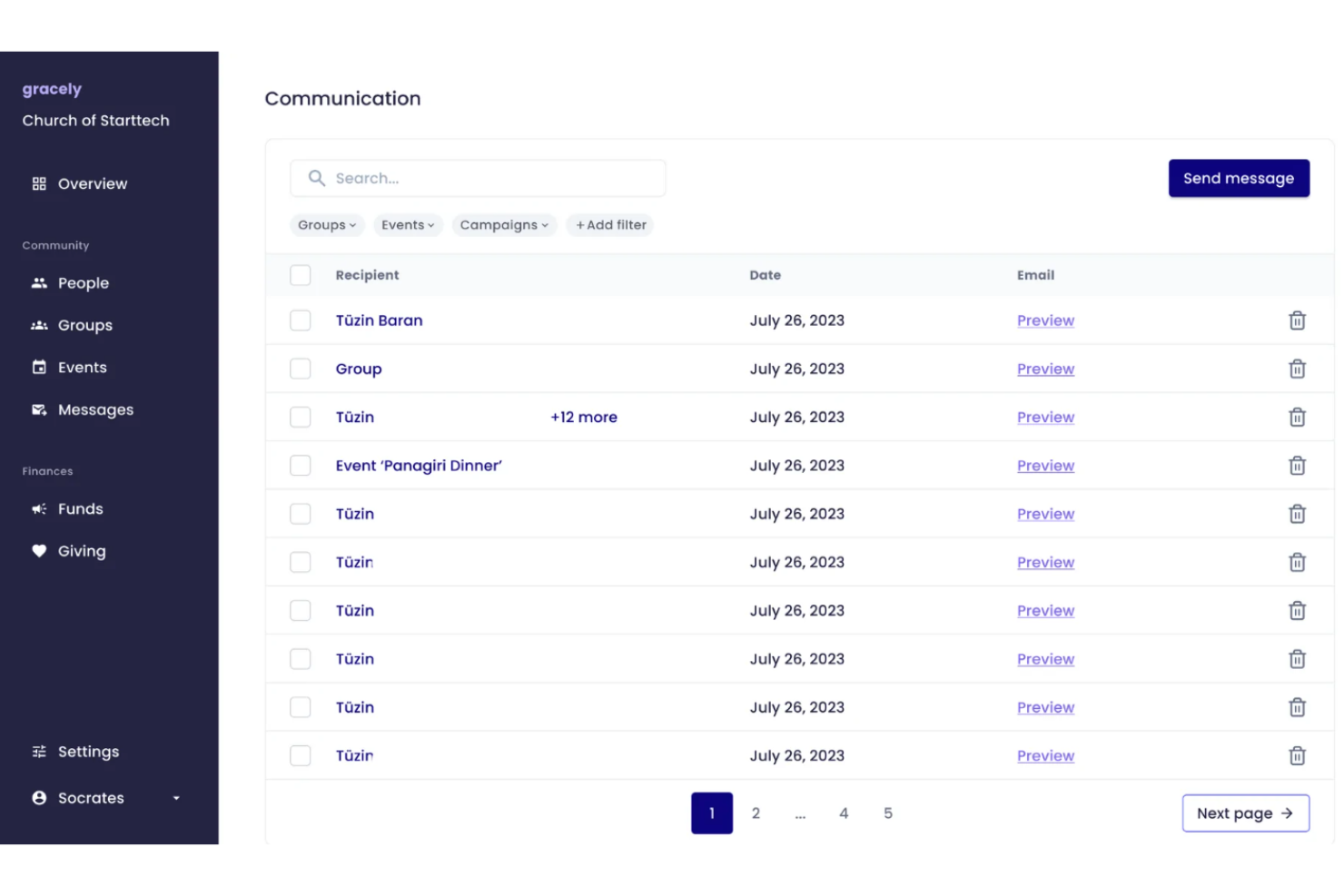Open Messages via the envelope icon
The image size is (1344, 896).
coord(39,409)
